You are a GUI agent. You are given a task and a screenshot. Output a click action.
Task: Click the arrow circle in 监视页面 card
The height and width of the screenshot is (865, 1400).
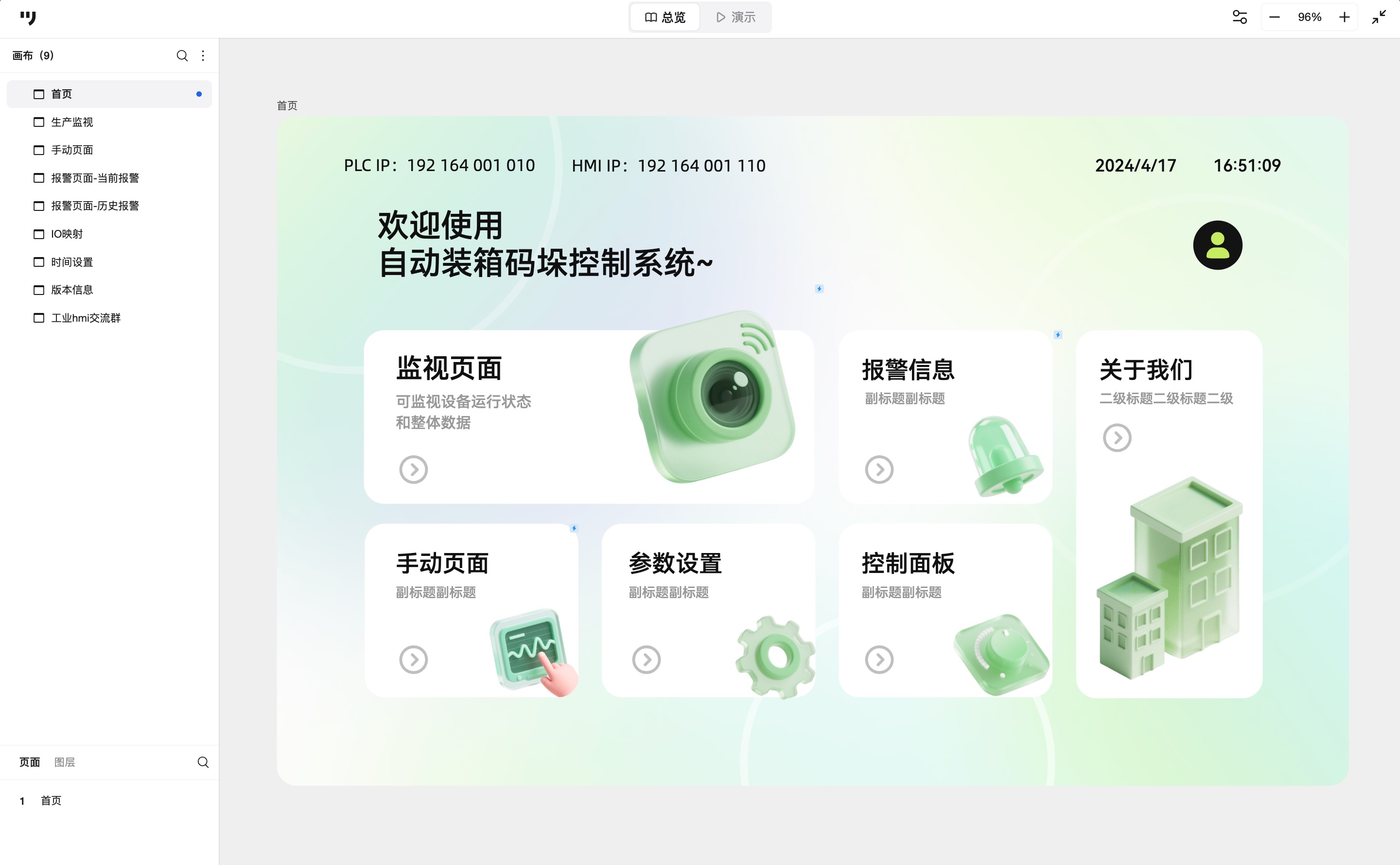(413, 470)
